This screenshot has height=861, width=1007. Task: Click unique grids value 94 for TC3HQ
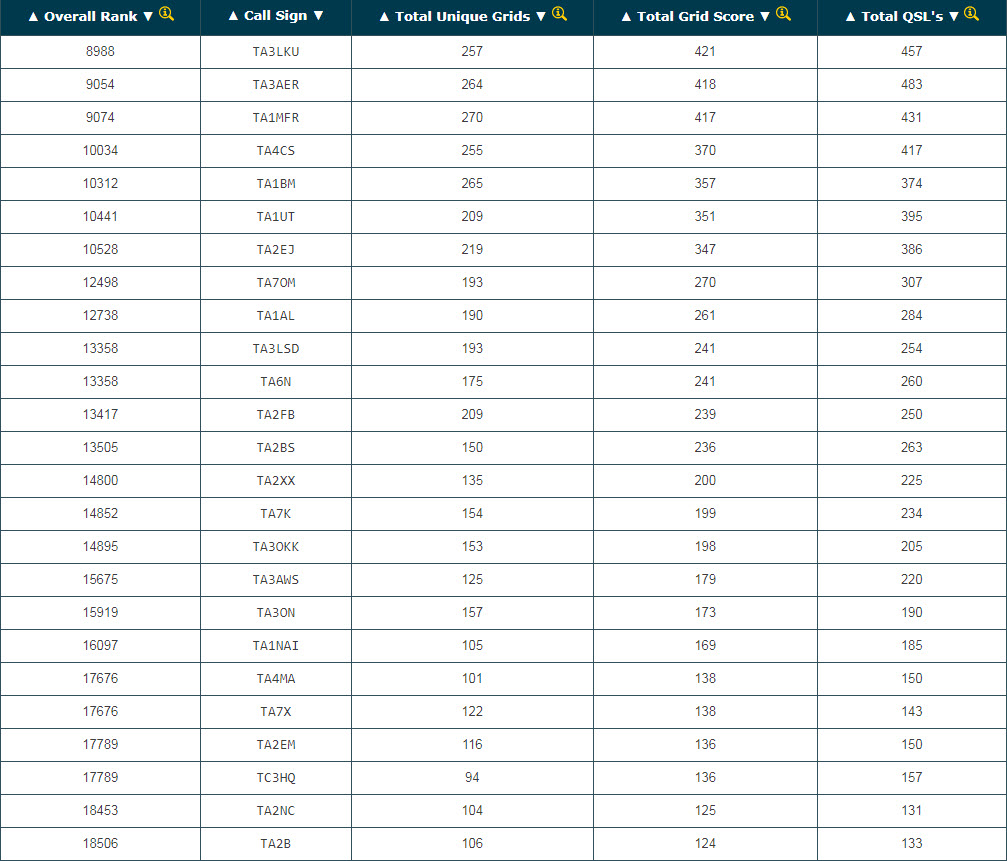(x=472, y=778)
